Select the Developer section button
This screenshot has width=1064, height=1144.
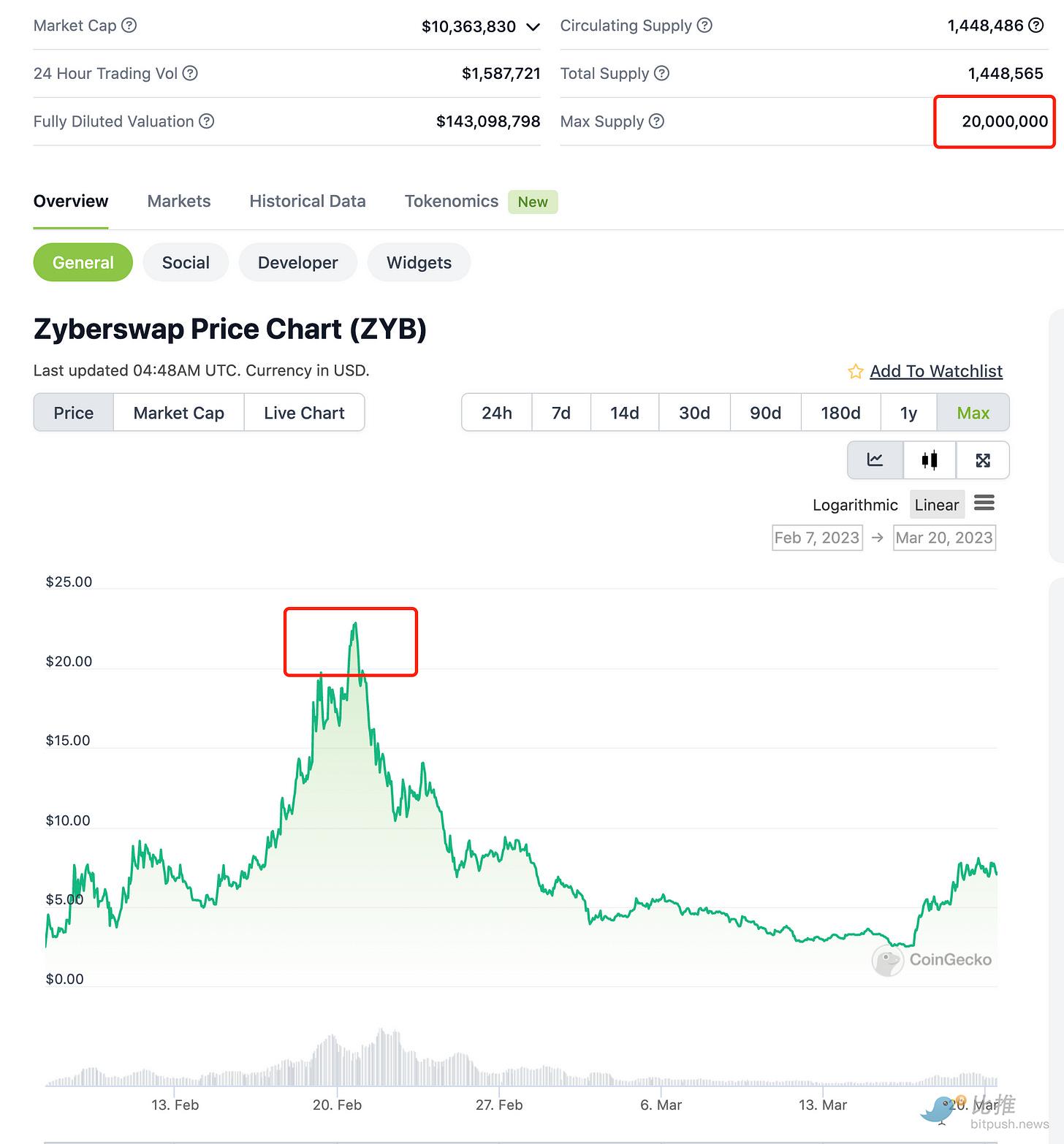[x=297, y=262]
